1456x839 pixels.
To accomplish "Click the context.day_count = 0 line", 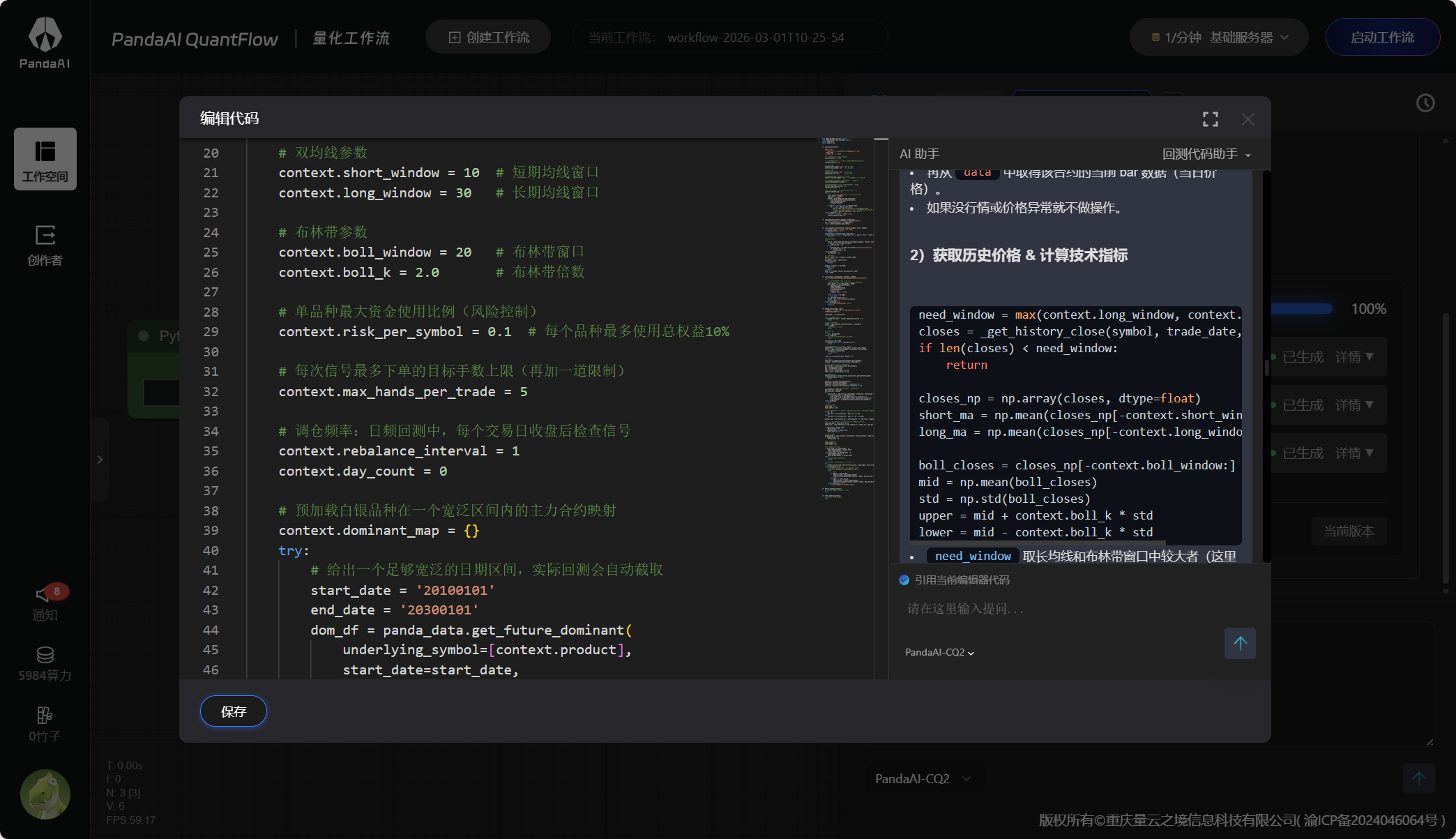I will click(363, 471).
